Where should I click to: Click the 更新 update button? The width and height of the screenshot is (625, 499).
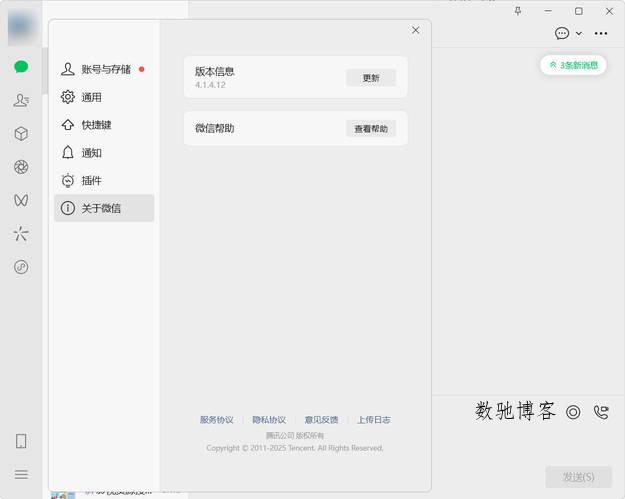point(371,78)
